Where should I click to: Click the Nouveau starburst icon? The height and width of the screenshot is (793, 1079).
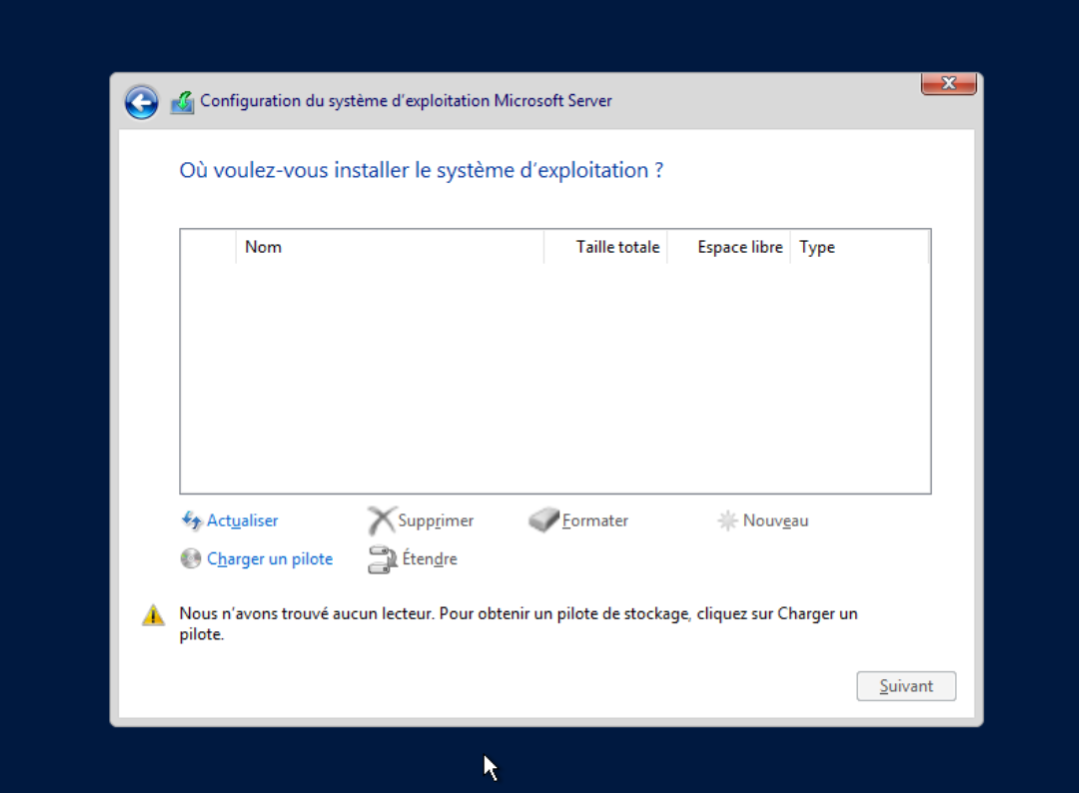tap(727, 520)
